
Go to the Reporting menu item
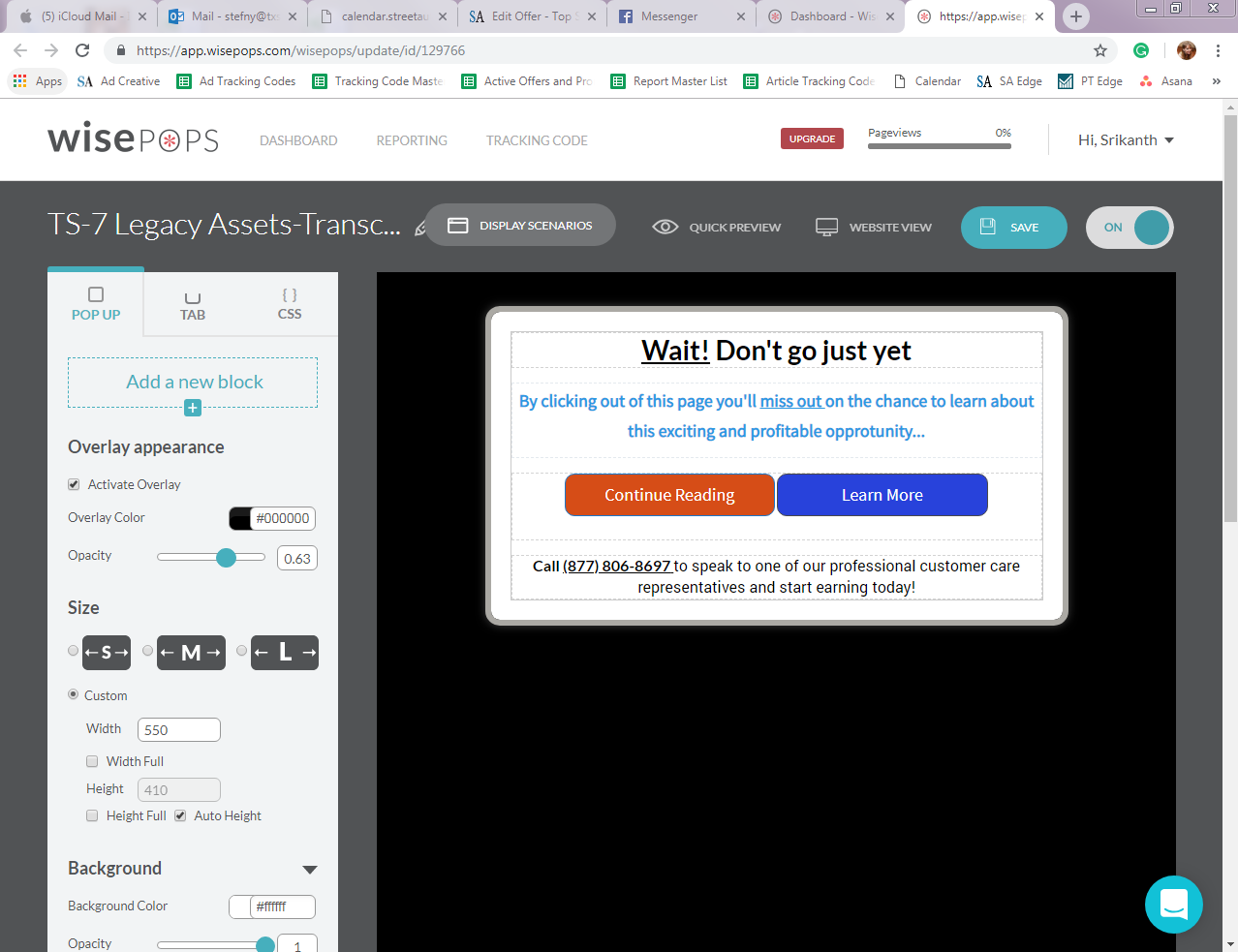(x=412, y=140)
